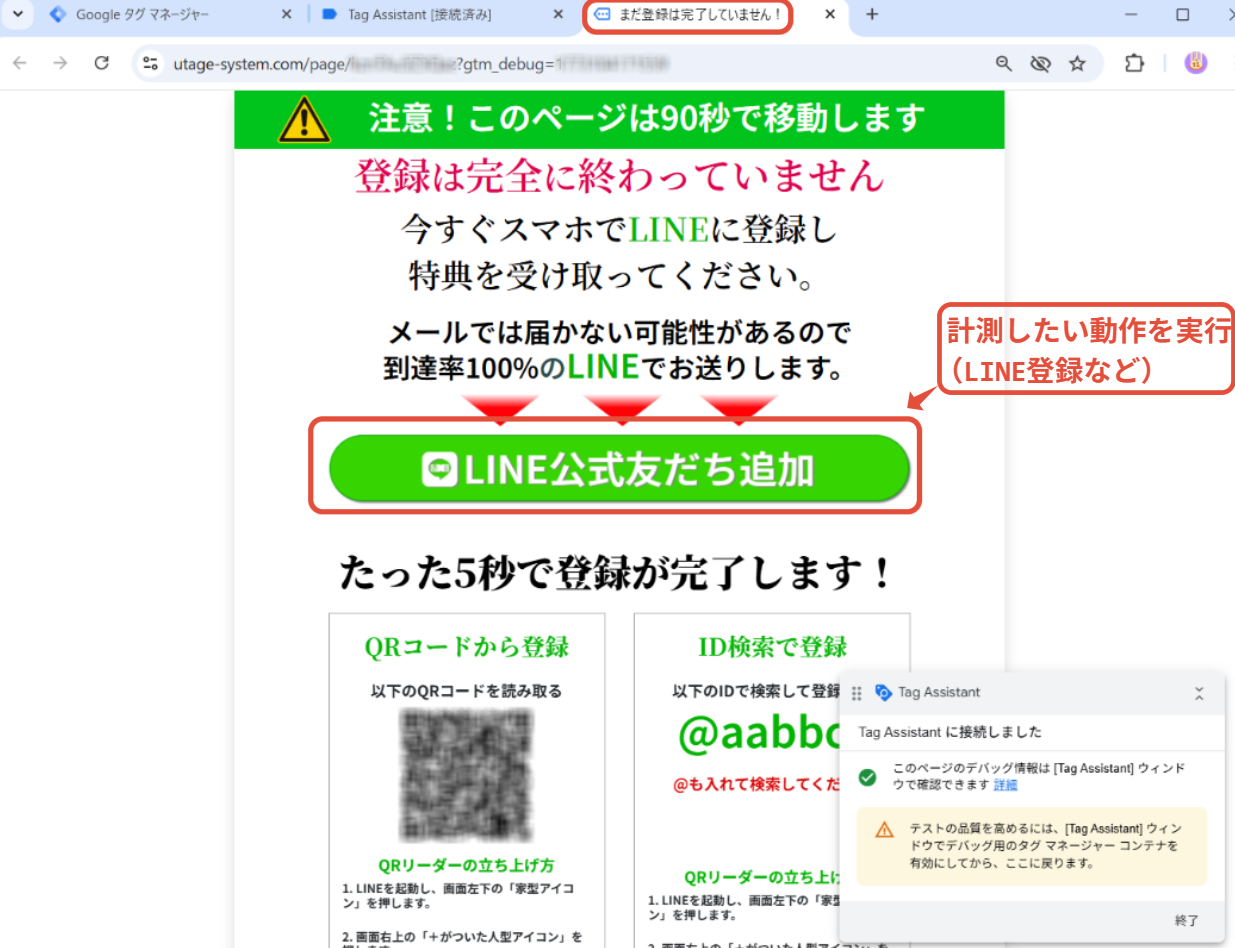Click the profile avatar icon
Viewport: 1235px width, 948px height.
pos(1195,63)
